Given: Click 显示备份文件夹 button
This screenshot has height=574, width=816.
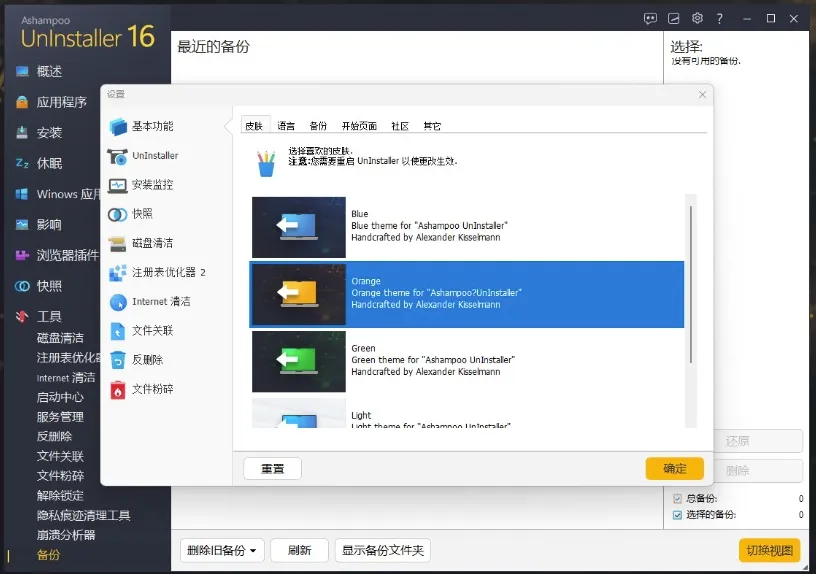Looking at the screenshot, I should pos(382,551).
